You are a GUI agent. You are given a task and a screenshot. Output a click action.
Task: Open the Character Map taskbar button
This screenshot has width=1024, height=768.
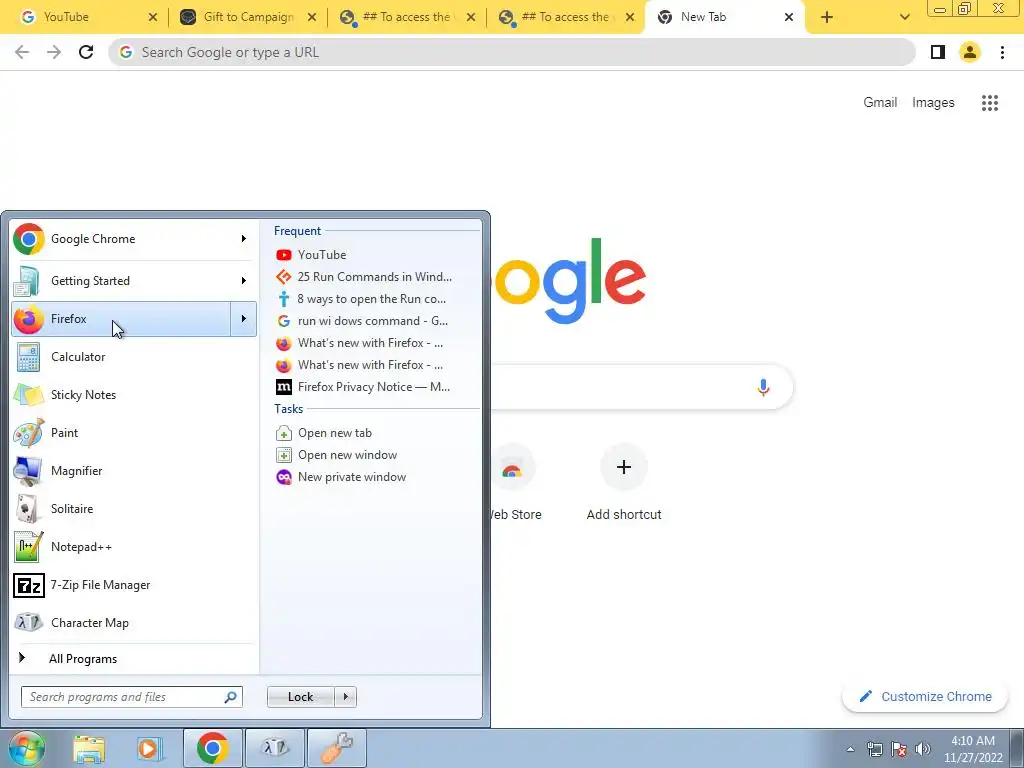click(275, 748)
